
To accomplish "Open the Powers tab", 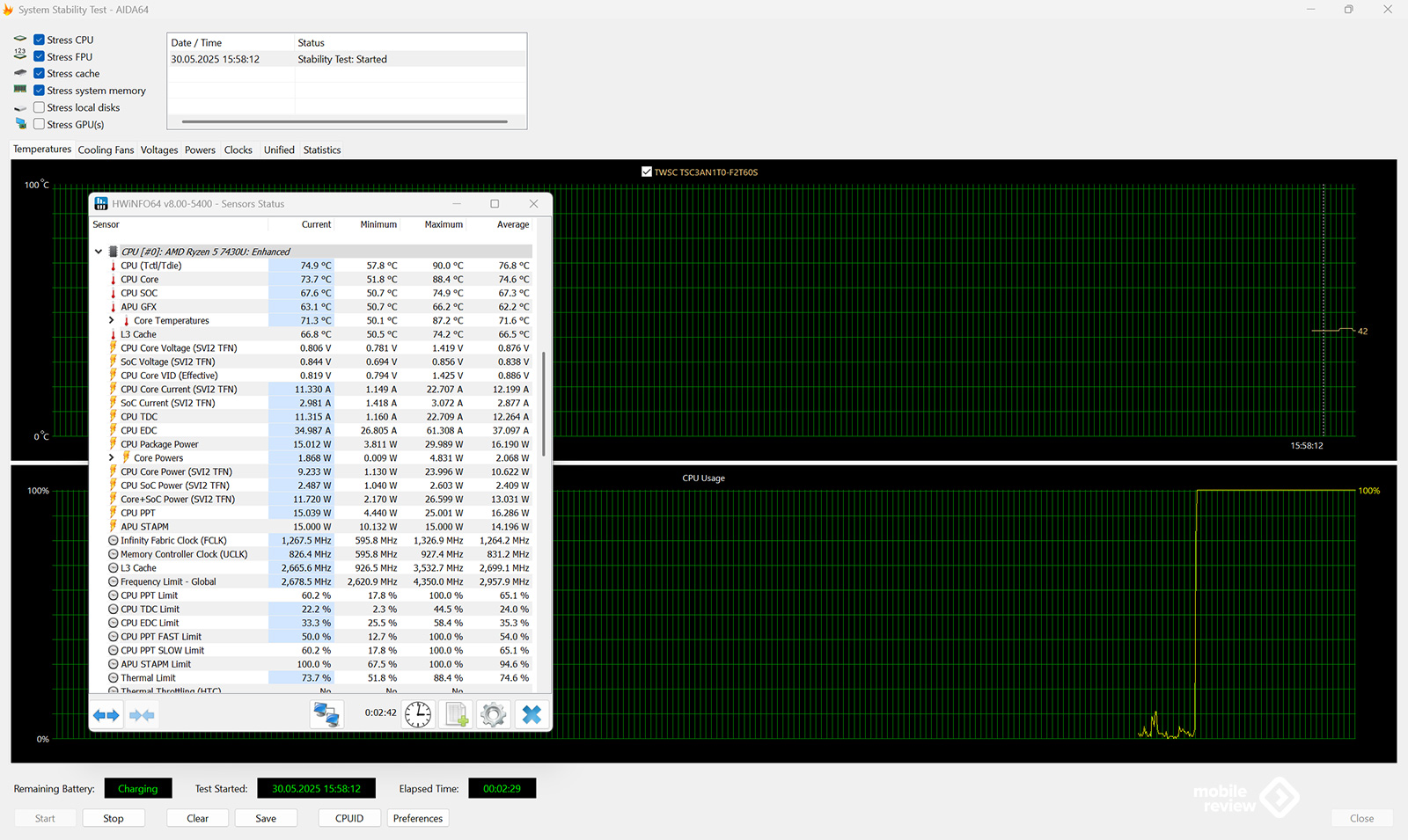I will (x=200, y=150).
